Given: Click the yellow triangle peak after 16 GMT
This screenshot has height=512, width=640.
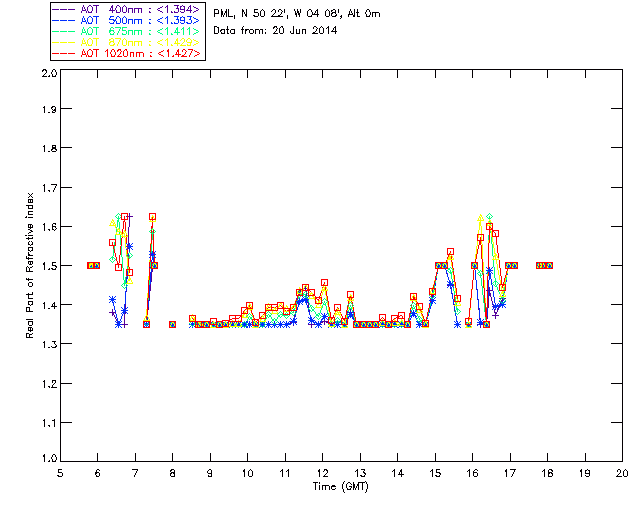Looking at the screenshot, I should 480,218.
